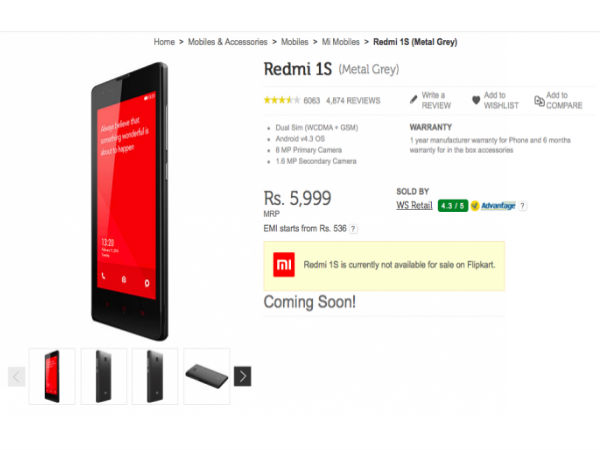
Task: Click the red Mi logo icon
Action: (x=284, y=264)
